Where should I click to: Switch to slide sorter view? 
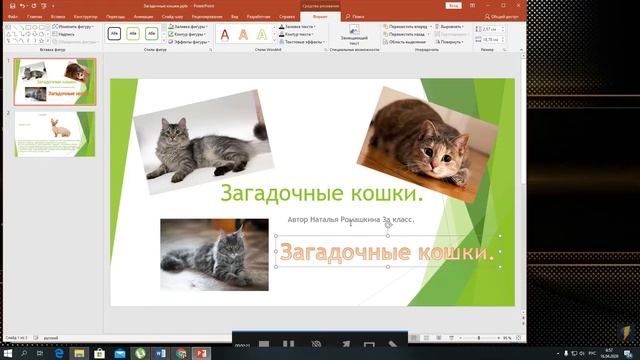[426, 338]
